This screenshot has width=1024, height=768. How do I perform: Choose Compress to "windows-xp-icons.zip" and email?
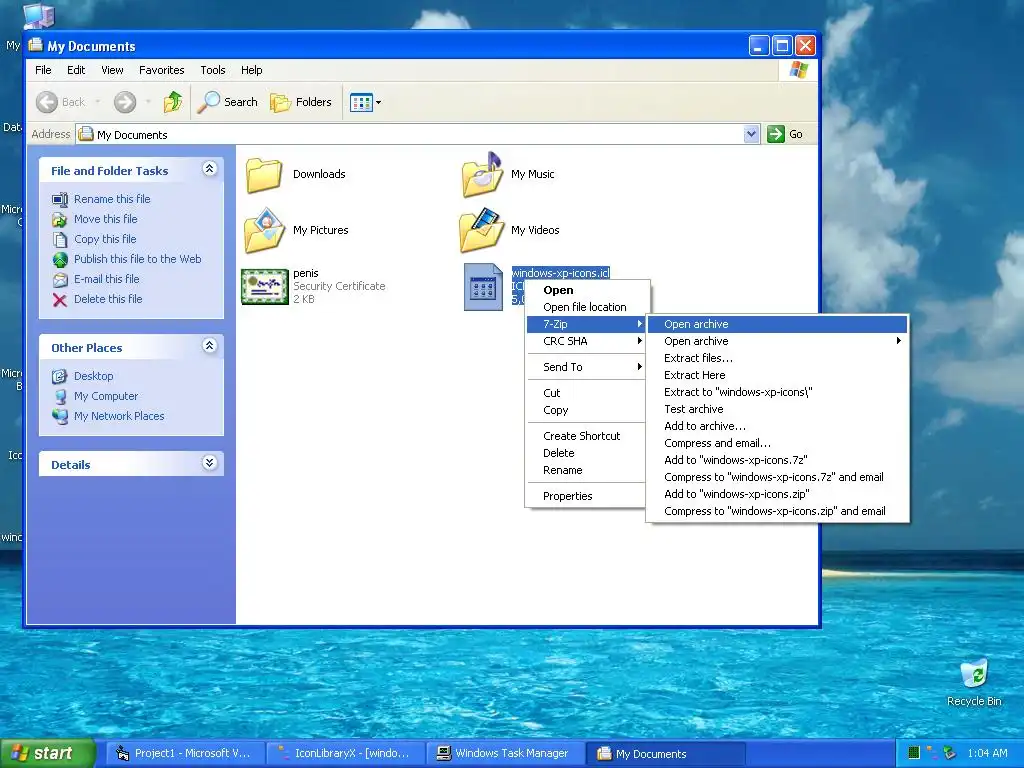(777, 511)
